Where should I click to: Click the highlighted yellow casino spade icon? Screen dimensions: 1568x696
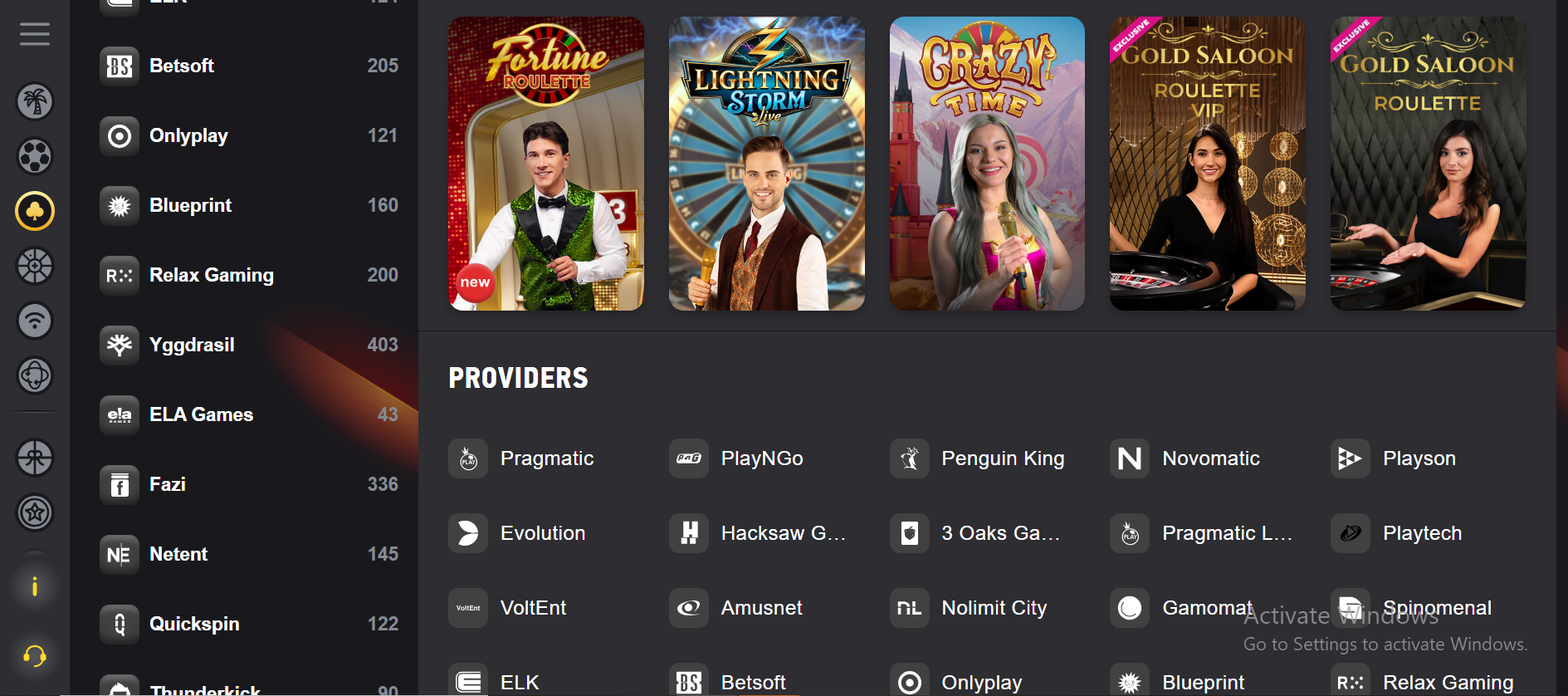click(x=35, y=211)
